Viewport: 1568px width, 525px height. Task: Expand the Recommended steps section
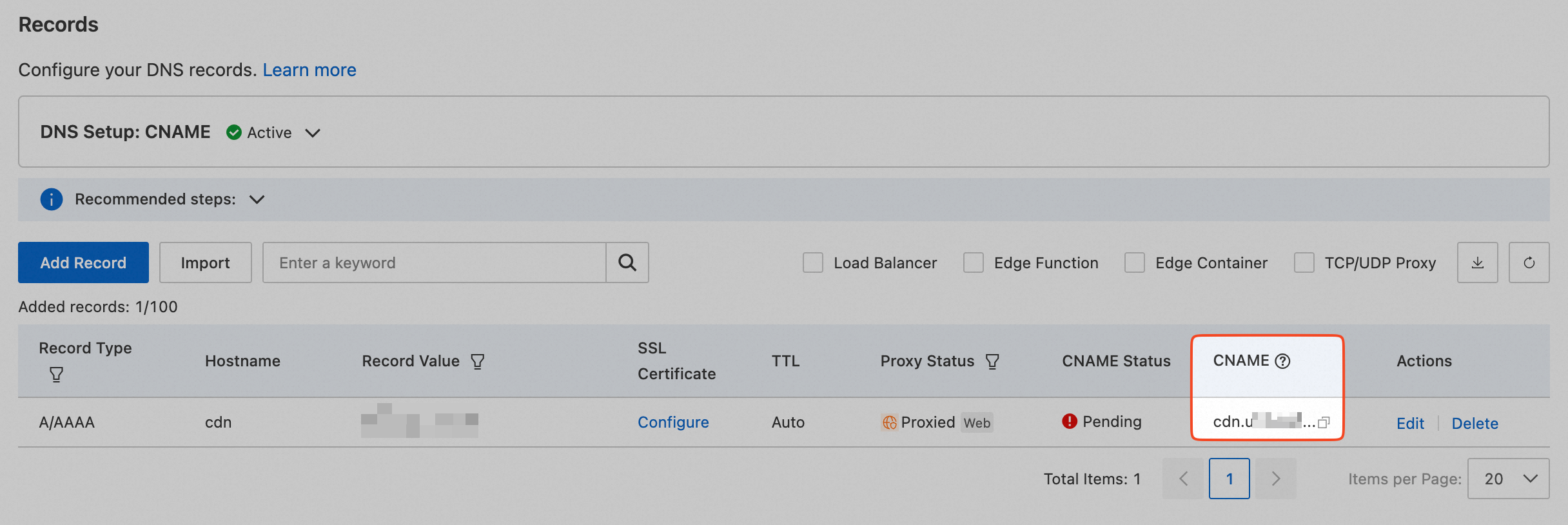pos(257,199)
